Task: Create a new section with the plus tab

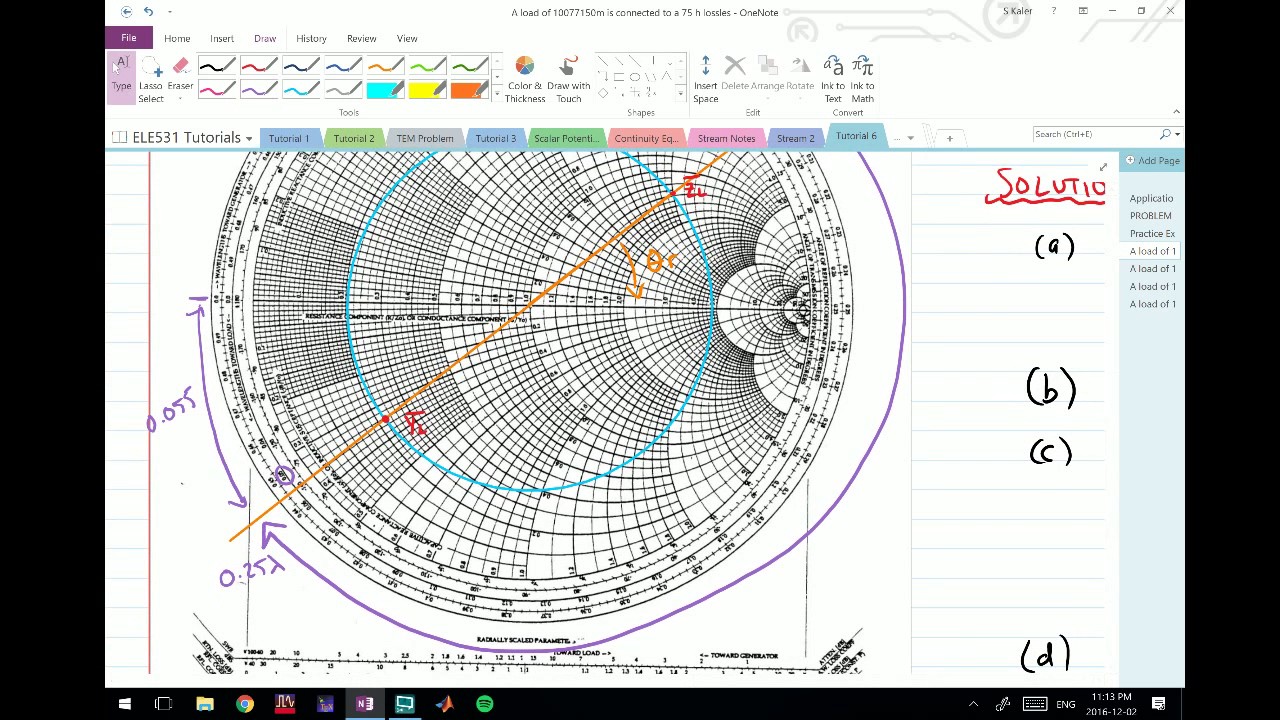Action: pos(949,138)
